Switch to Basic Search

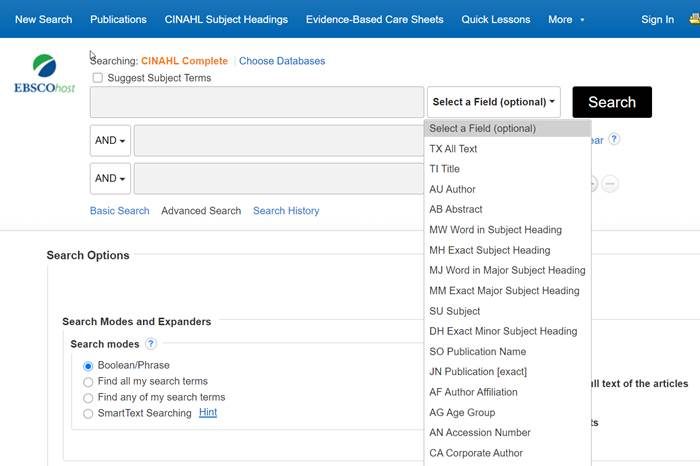[x=120, y=211]
